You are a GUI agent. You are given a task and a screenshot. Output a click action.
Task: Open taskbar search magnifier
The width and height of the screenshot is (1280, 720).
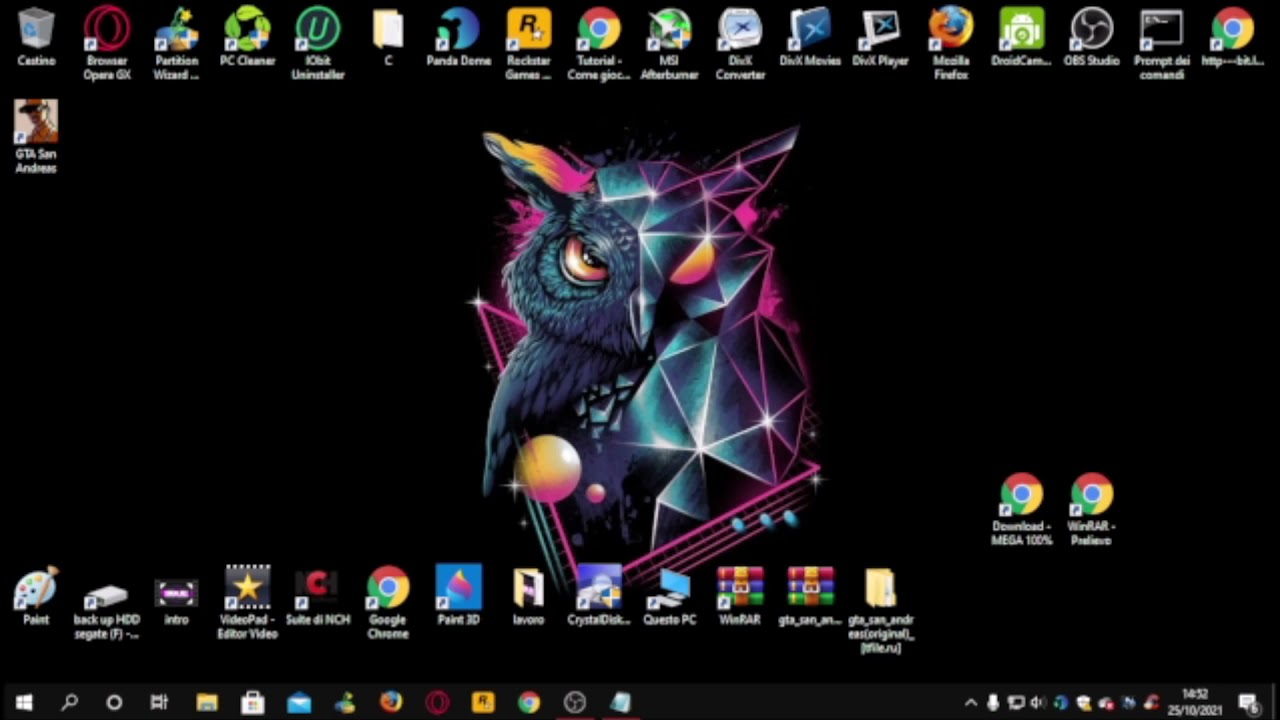point(69,703)
